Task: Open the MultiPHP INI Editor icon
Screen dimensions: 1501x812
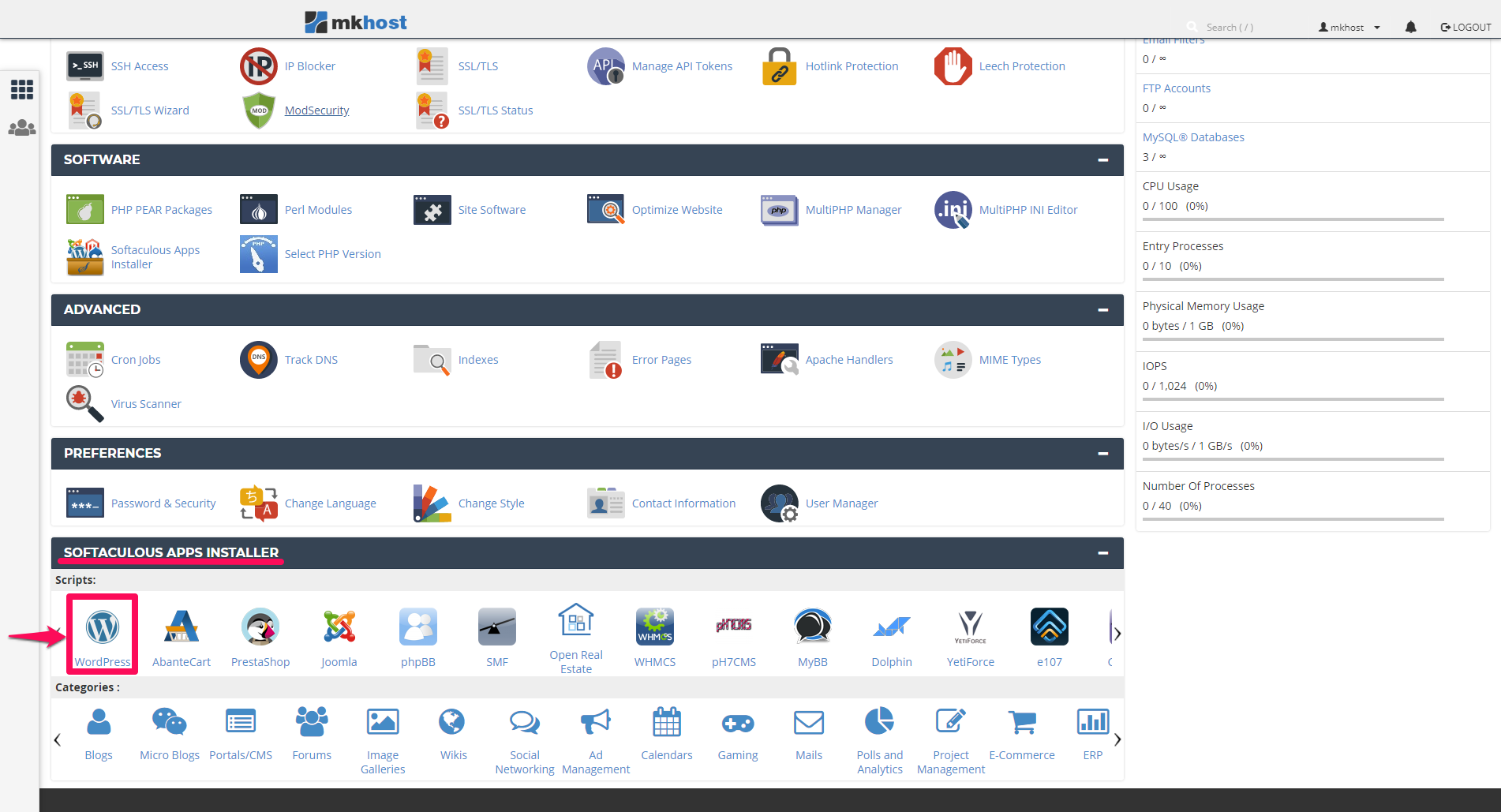Action: [x=953, y=210]
